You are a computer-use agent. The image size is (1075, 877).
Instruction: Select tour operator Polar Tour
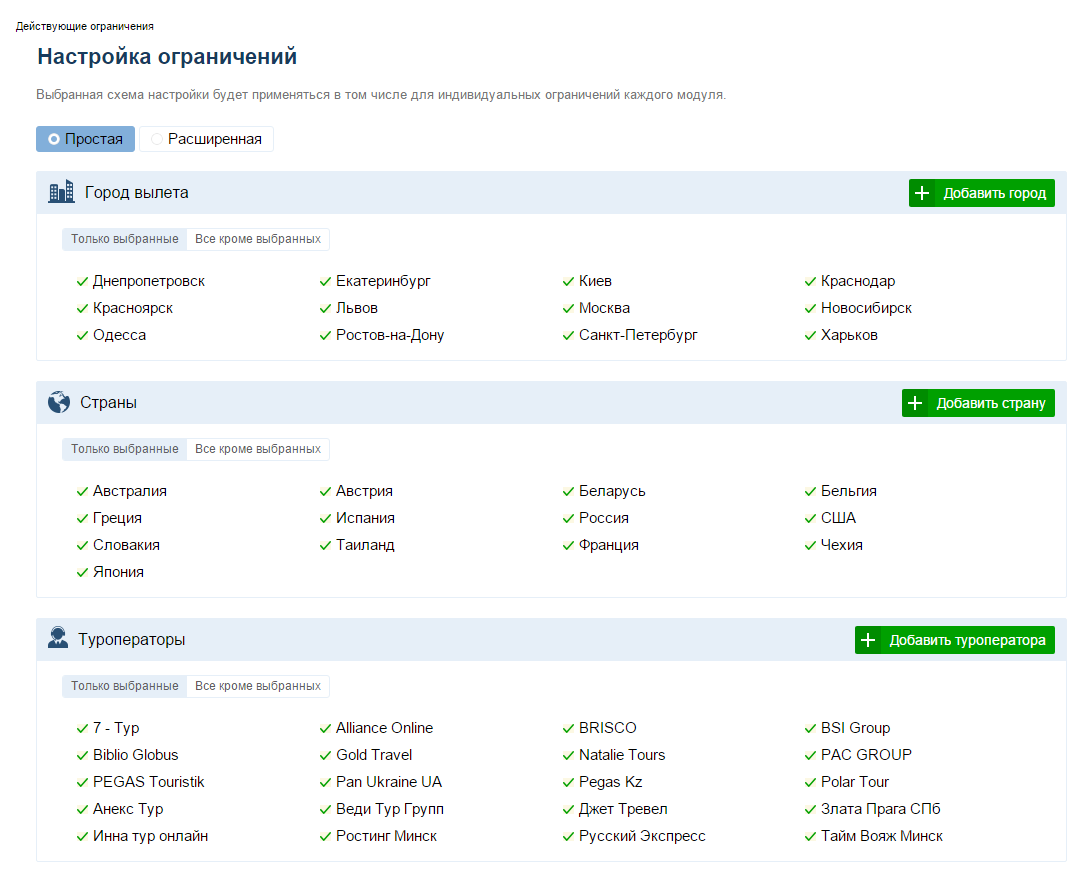(854, 782)
